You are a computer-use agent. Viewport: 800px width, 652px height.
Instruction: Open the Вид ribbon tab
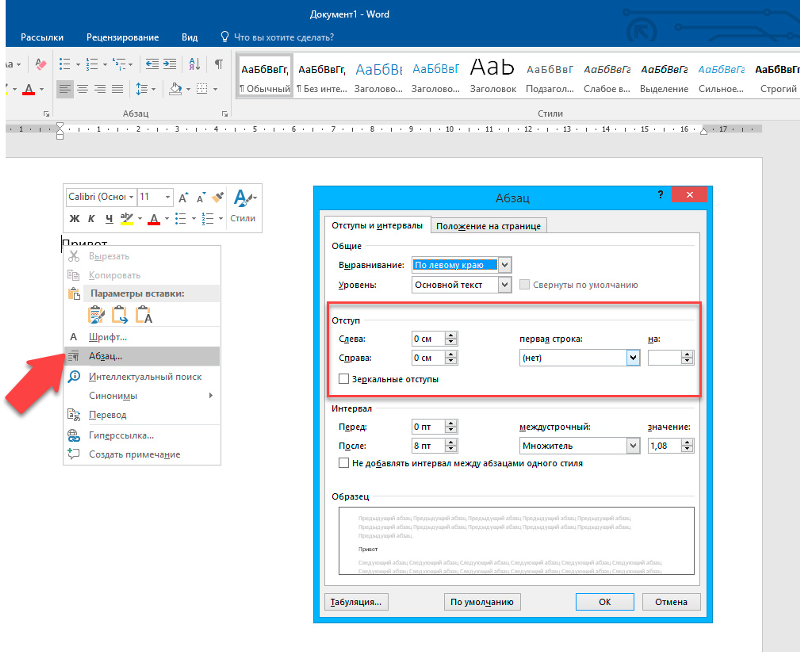189,37
